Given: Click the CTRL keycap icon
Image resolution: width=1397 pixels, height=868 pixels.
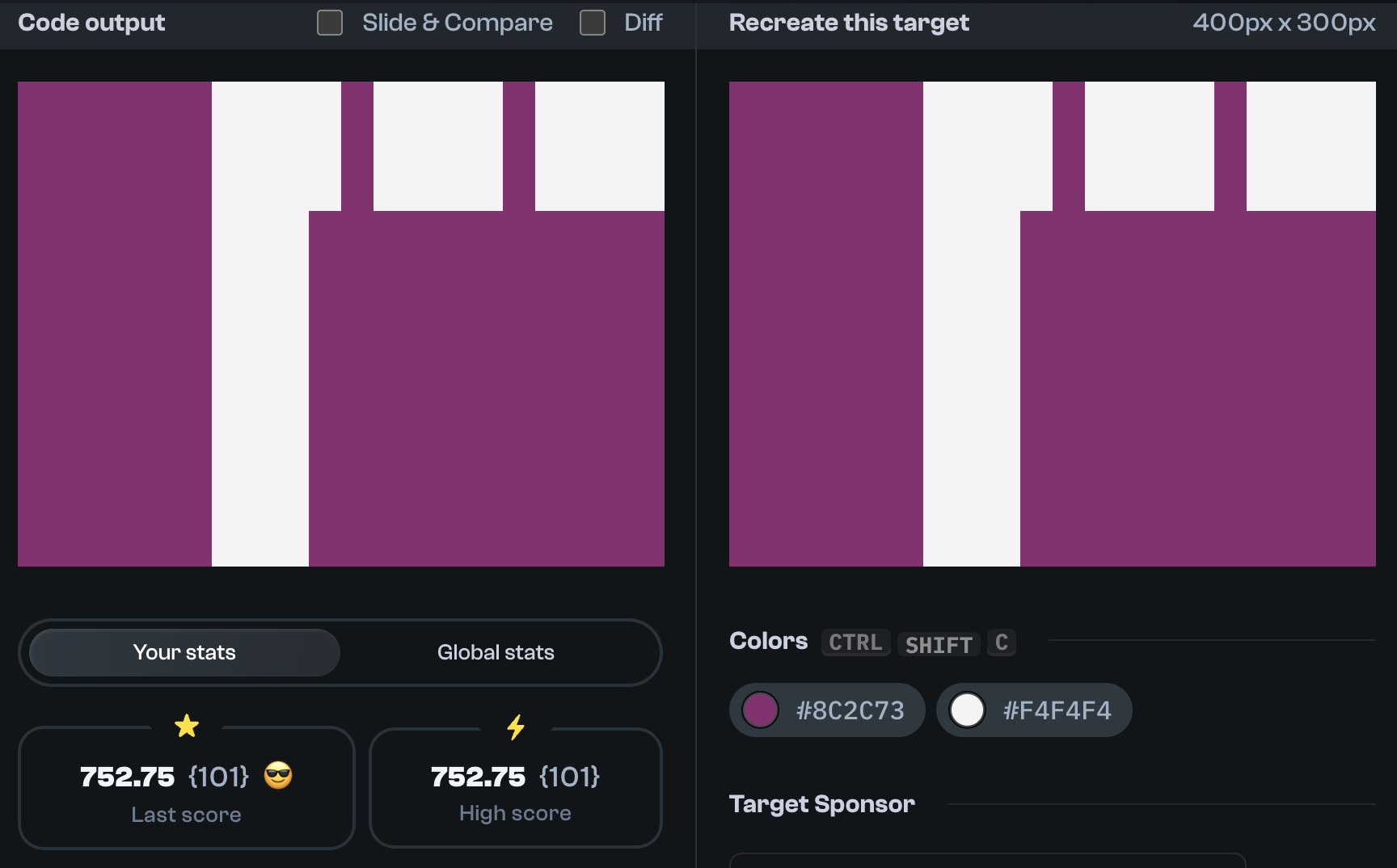Looking at the screenshot, I should [x=855, y=643].
